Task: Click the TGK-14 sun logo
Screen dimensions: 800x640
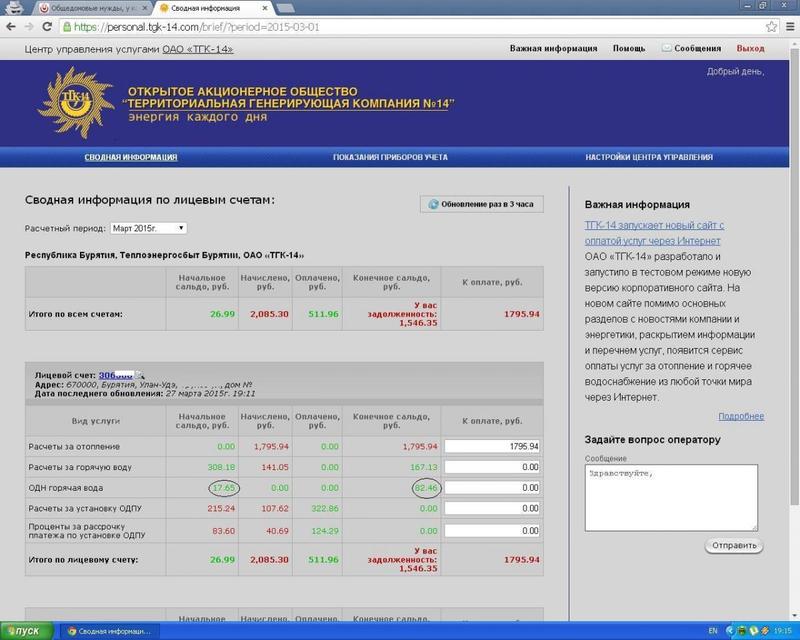Action: point(73,101)
